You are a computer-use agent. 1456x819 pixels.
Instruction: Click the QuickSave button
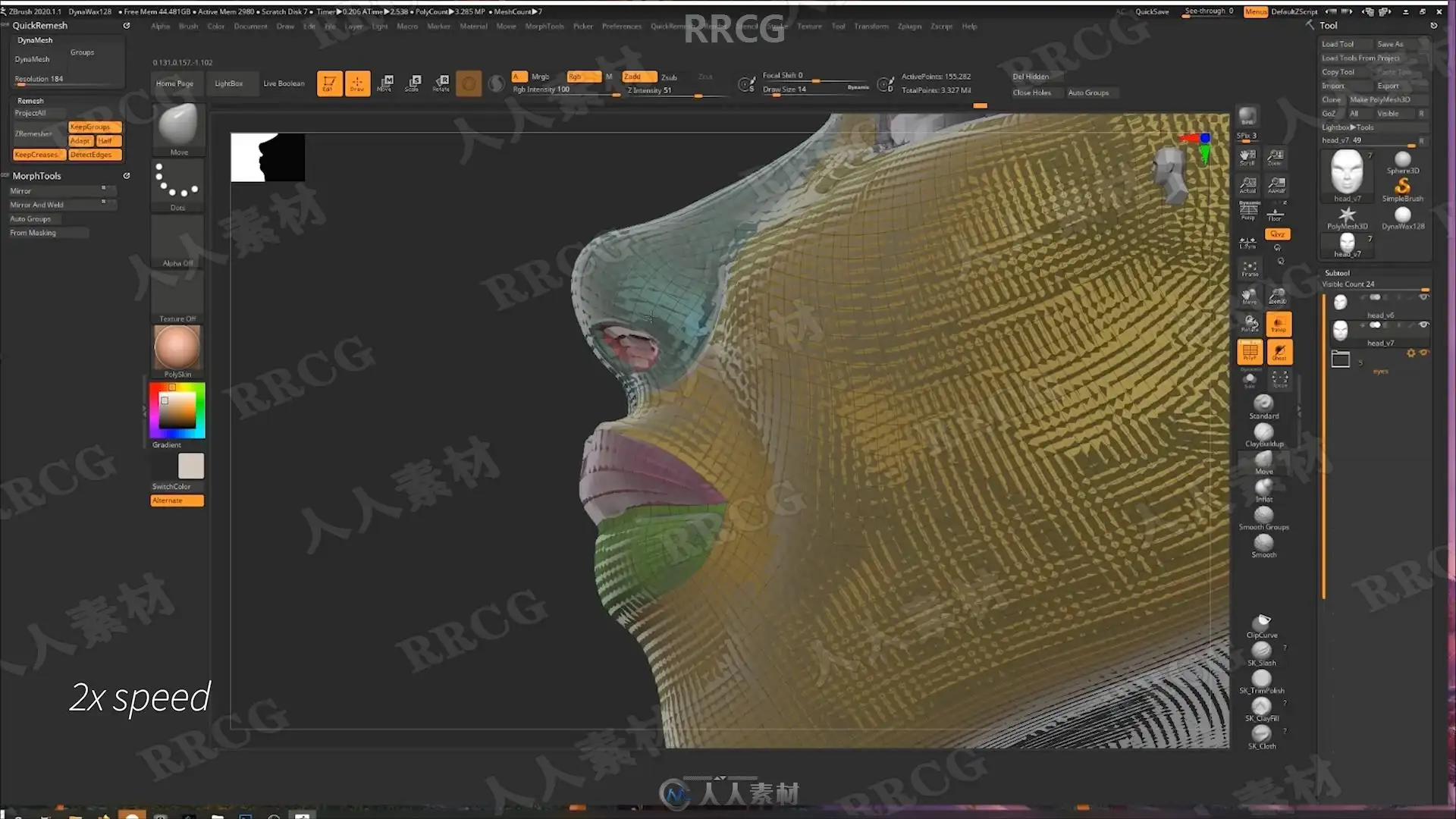(1152, 11)
